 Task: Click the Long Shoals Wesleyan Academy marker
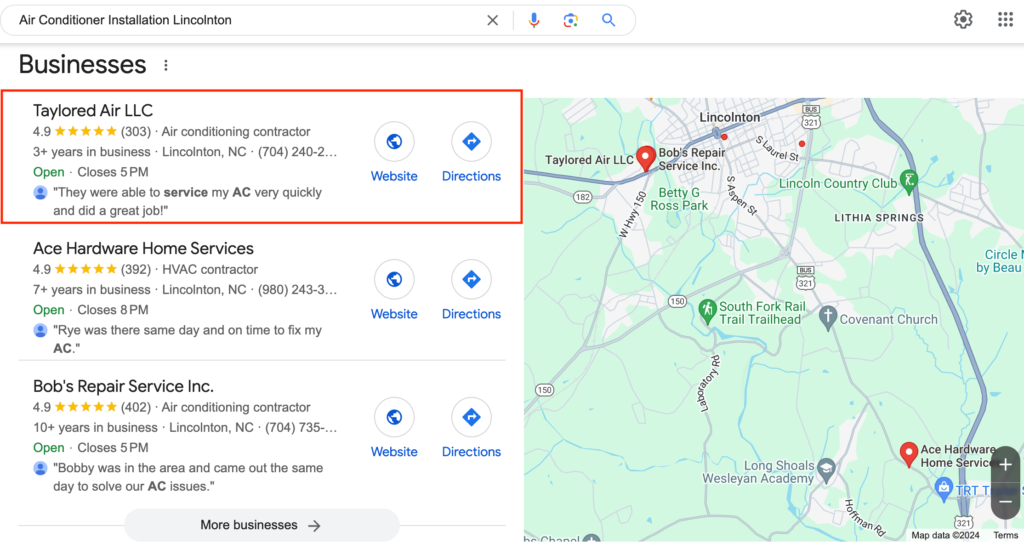827,469
